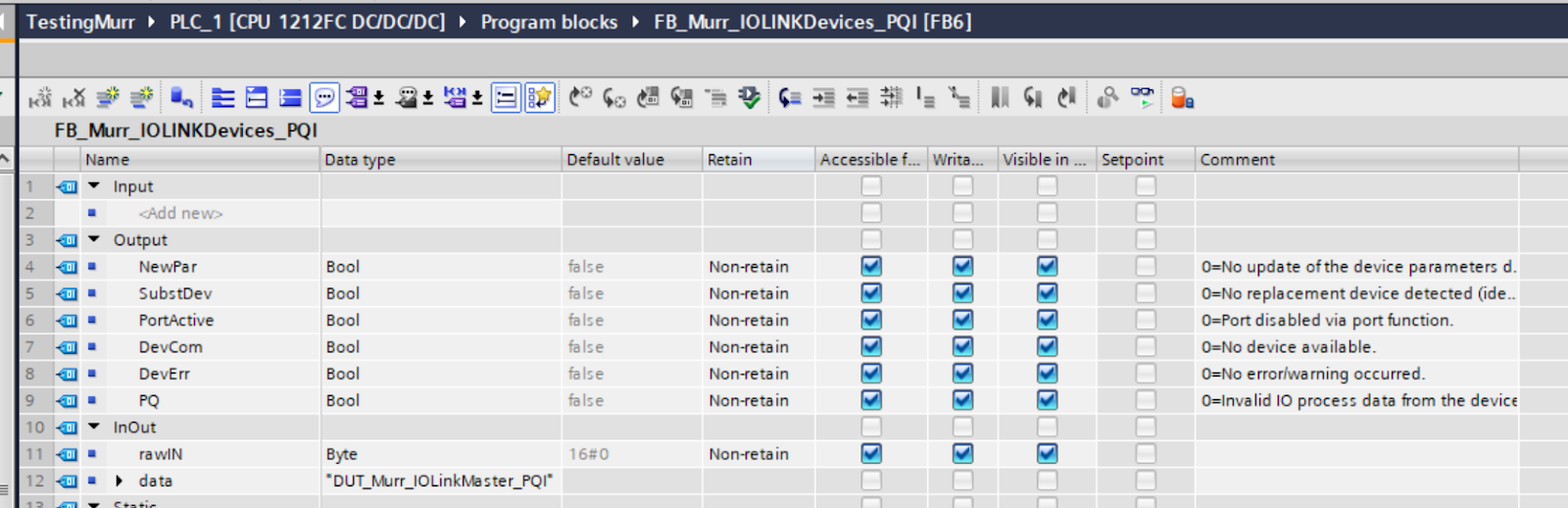The width and height of the screenshot is (1568, 508).
Task: Select TestingMurr in the breadcrumb
Action: click(x=80, y=22)
